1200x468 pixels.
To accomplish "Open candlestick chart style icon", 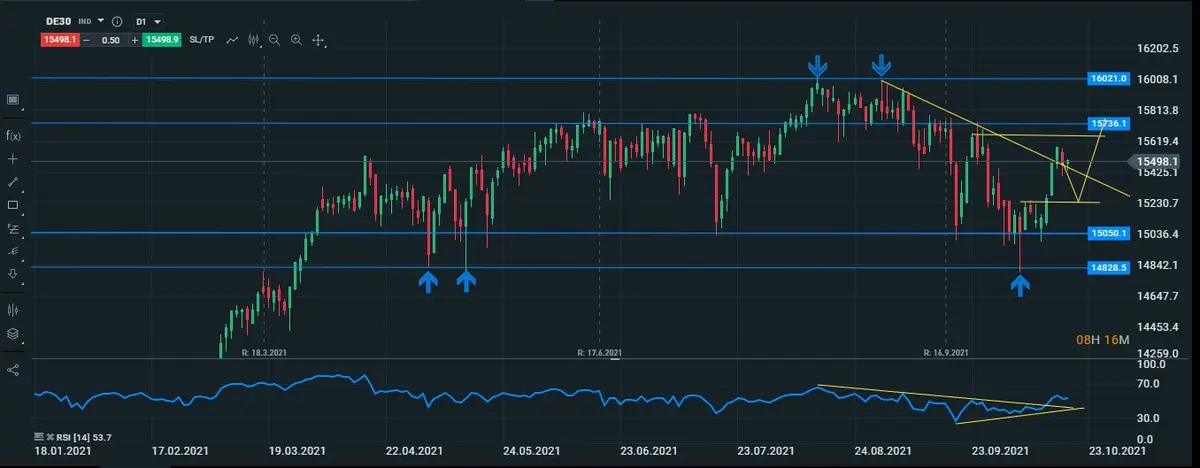I will click(x=253, y=40).
